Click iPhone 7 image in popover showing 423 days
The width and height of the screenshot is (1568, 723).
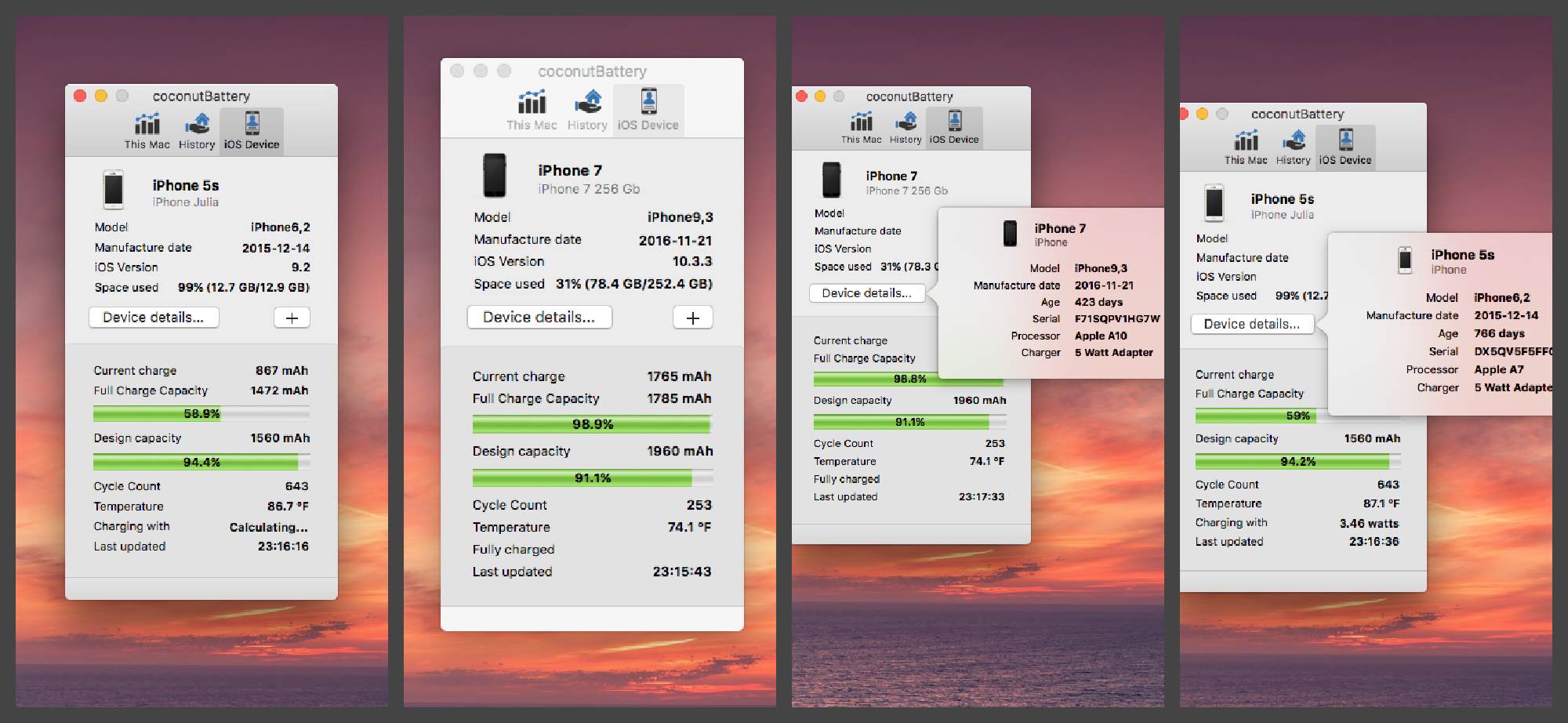click(x=1011, y=233)
